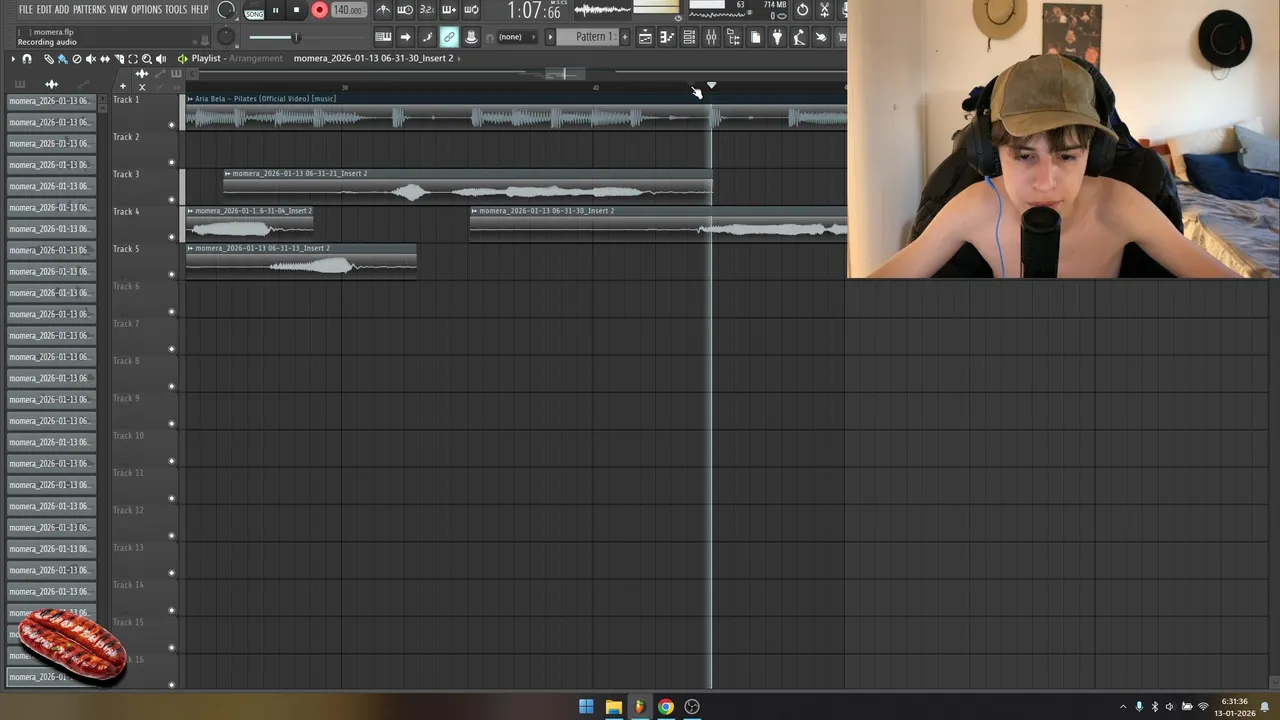
Task: Select Track 5 header label
Action: [x=126, y=249]
